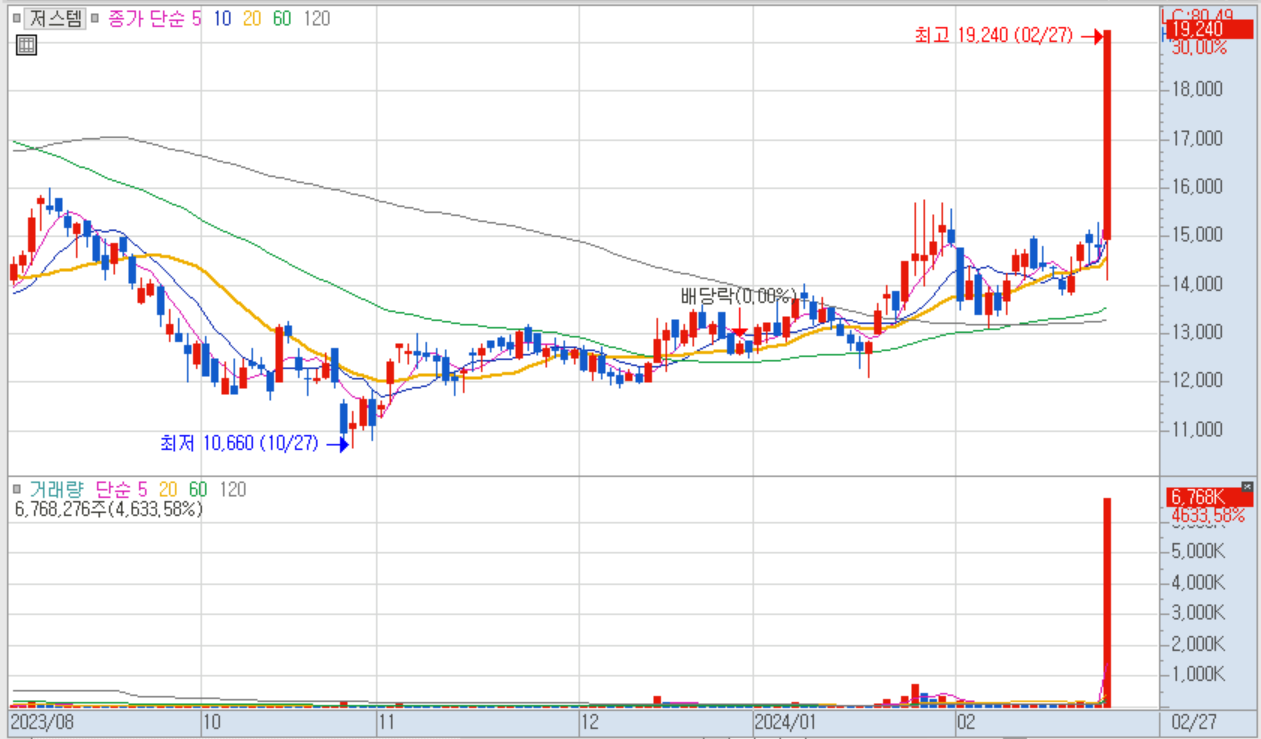
Task: Click the 5,000K volume axis label
Action: click(1197, 550)
